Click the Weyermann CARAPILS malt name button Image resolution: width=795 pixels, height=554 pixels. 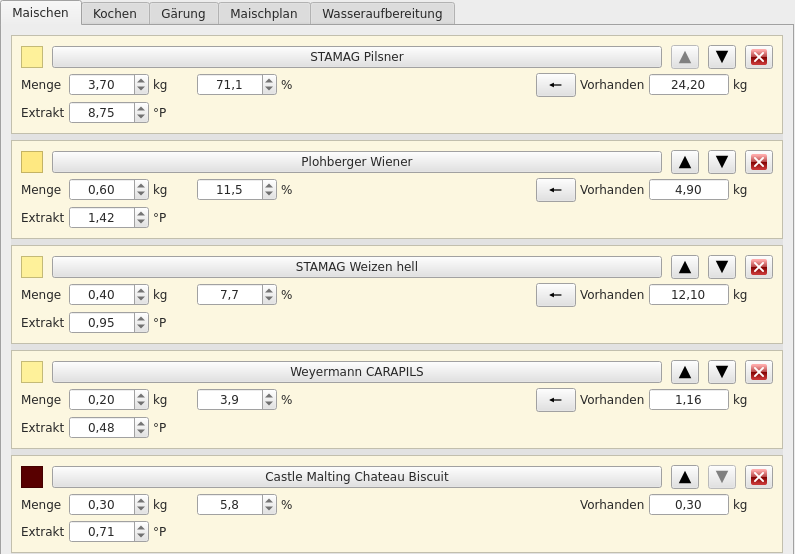click(356, 372)
